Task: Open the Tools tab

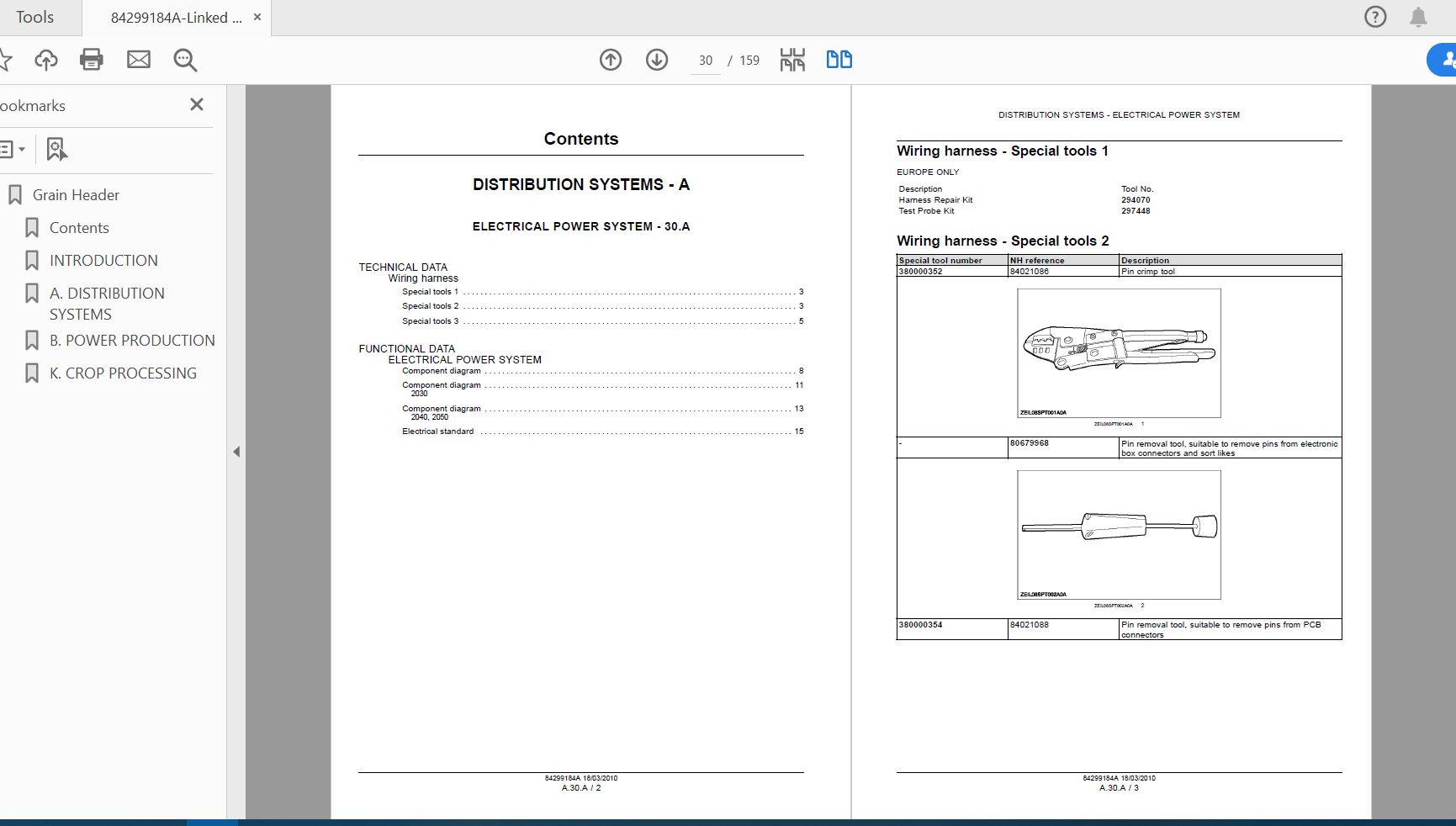Action: (x=35, y=17)
